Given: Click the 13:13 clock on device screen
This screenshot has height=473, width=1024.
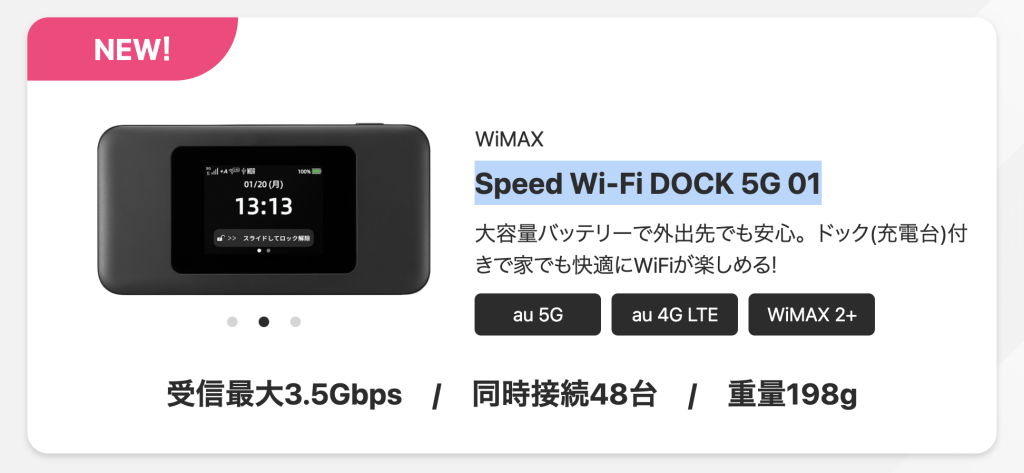Looking at the screenshot, I should (x=264, y=207).
